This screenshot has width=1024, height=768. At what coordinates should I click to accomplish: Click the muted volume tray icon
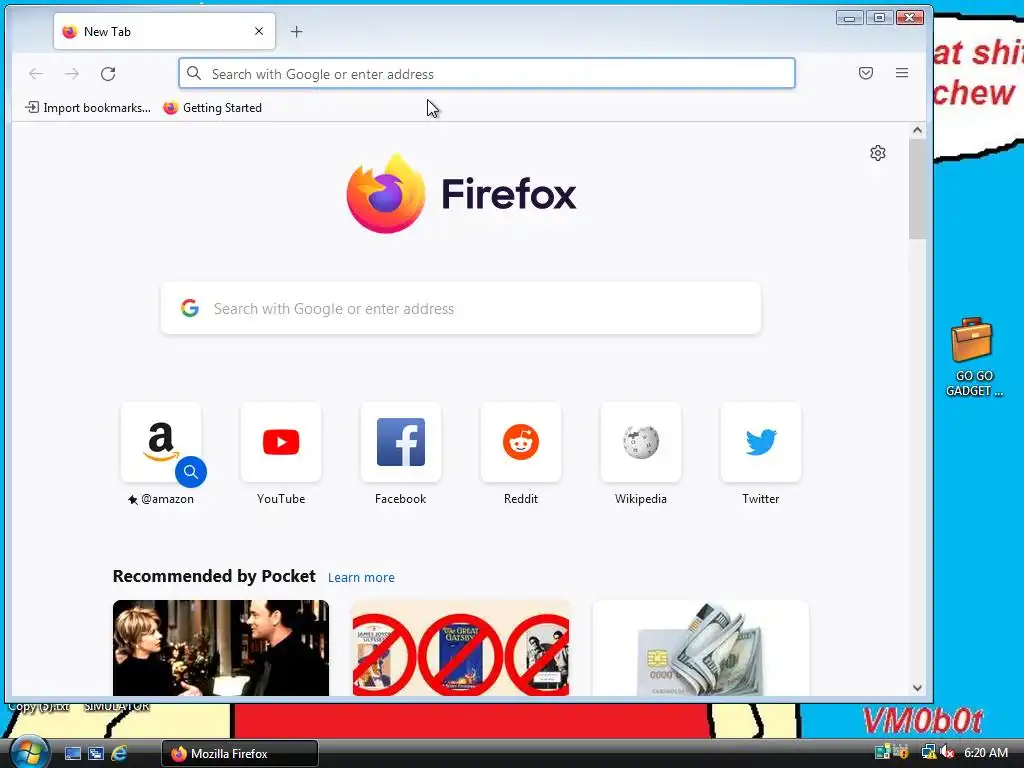pyautogui.click(x=947, y=753)
